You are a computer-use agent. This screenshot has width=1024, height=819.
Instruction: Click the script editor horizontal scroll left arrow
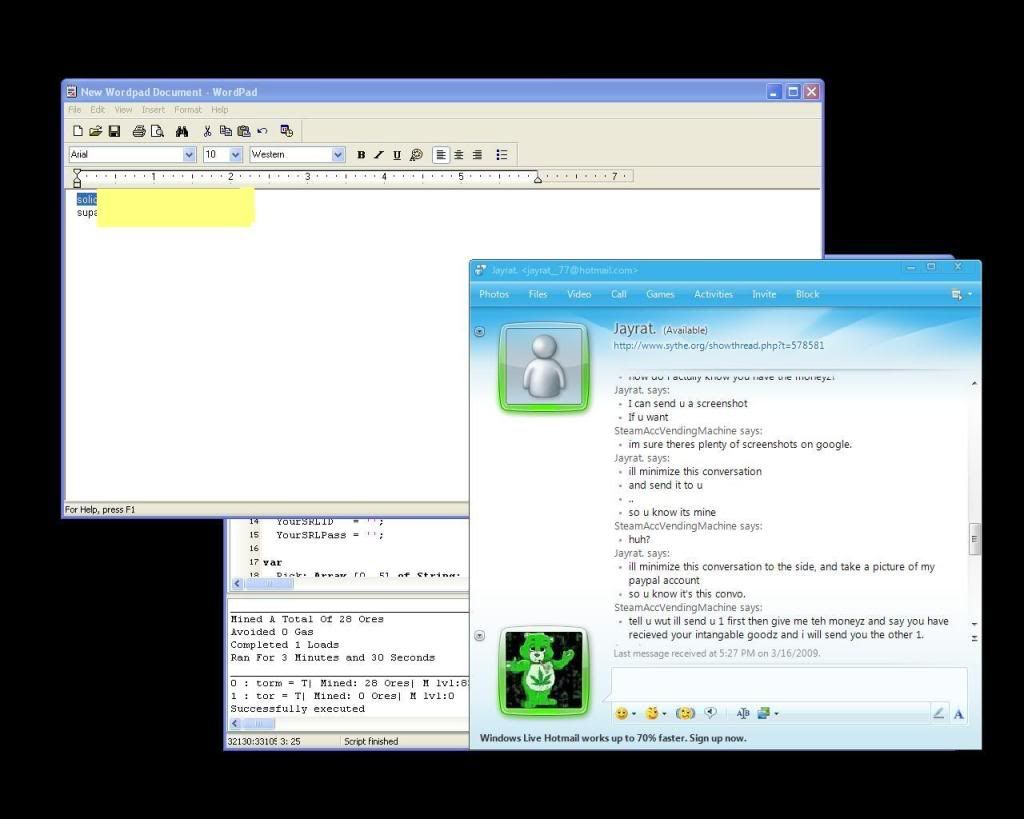coord(237,583)
